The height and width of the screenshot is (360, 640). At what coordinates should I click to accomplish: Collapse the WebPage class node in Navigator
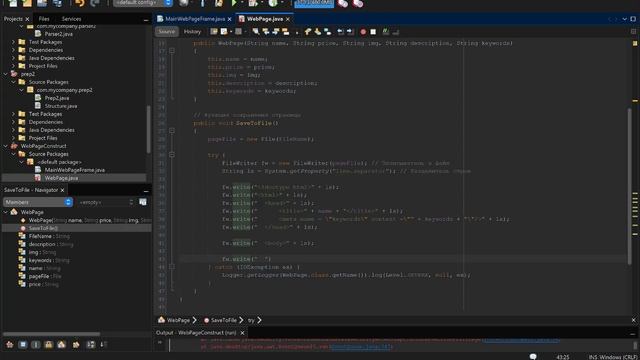point(6,212)
